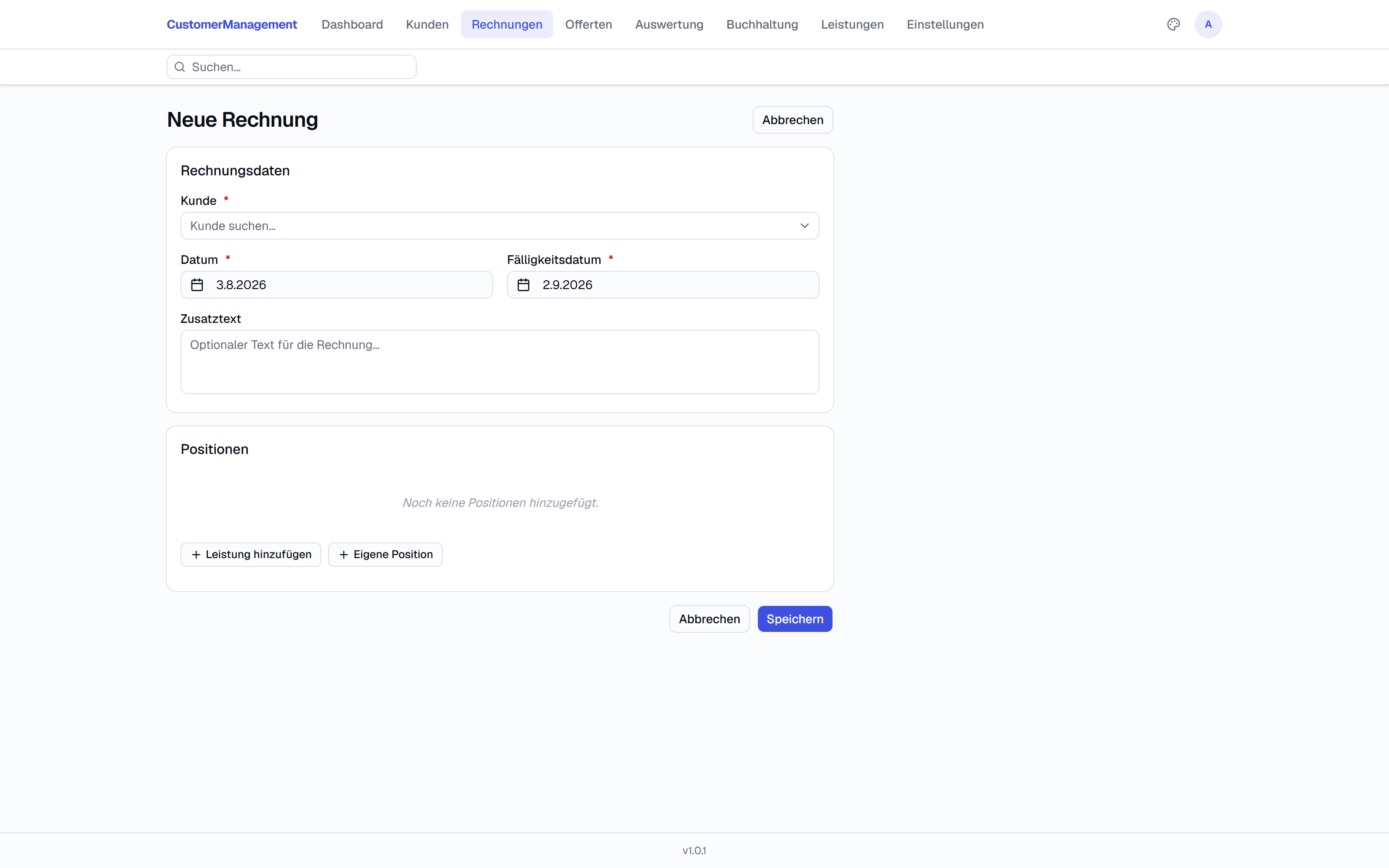The width and height of the screenshot is (1389, 868).
Task: Open the Auswertung page
Action: tap(668, 24)
